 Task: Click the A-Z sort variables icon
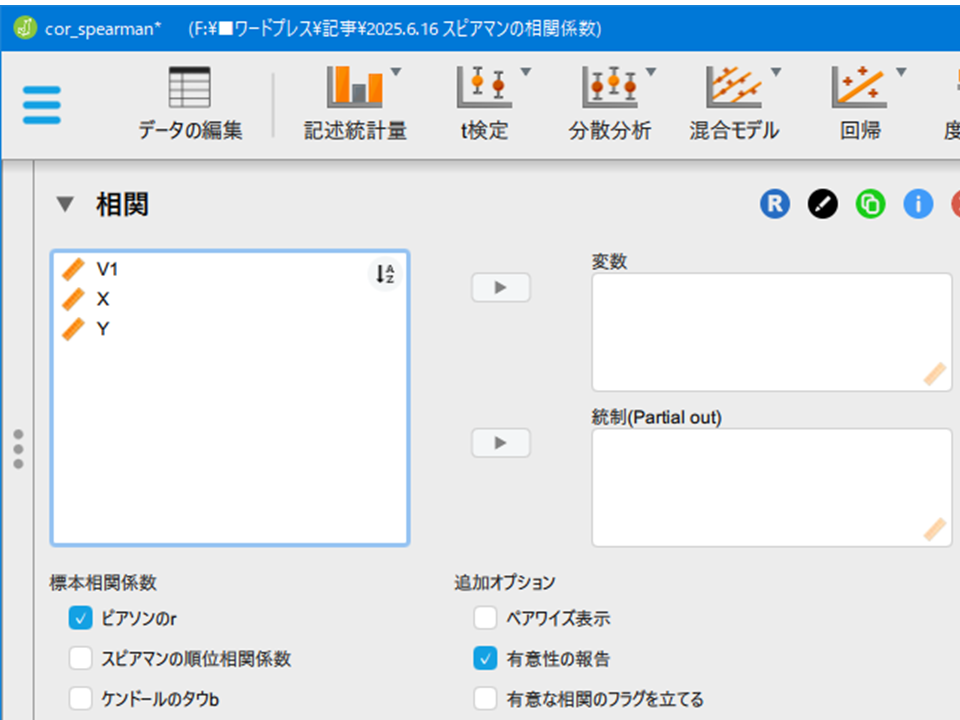pyautogui.click(x=384, y=274)
